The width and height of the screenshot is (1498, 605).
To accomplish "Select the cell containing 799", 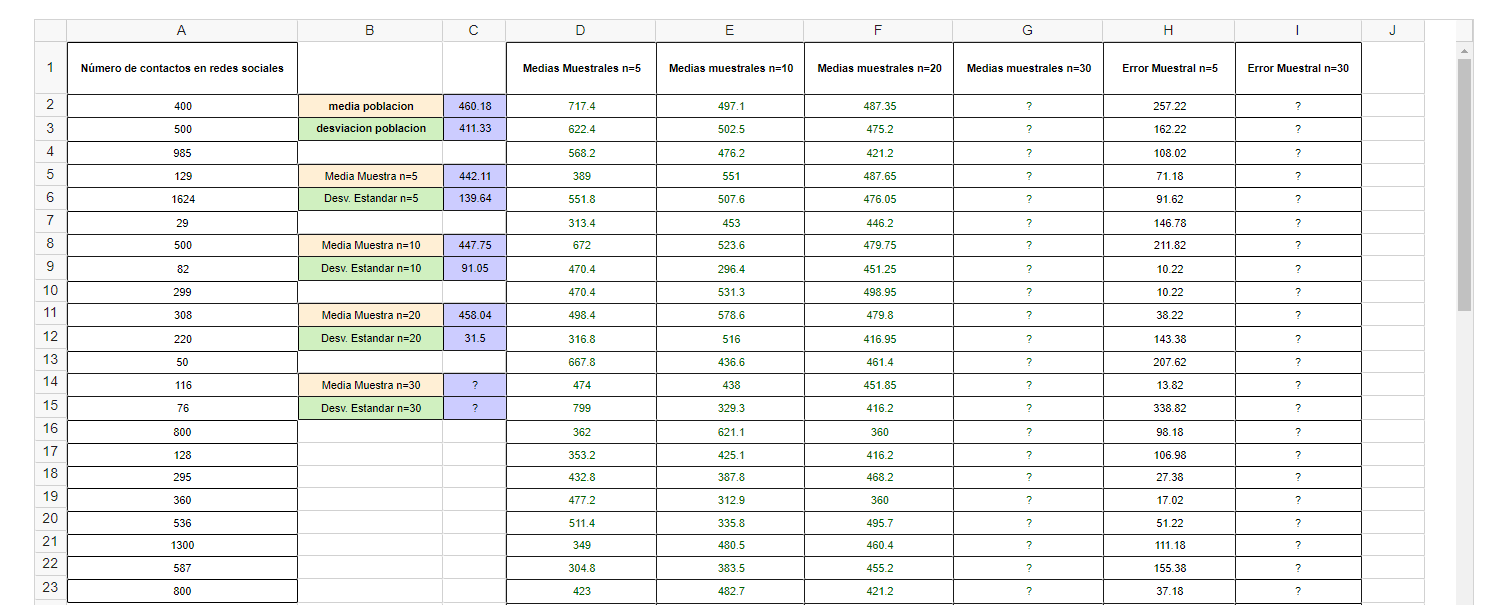I will tap(581, 408).
